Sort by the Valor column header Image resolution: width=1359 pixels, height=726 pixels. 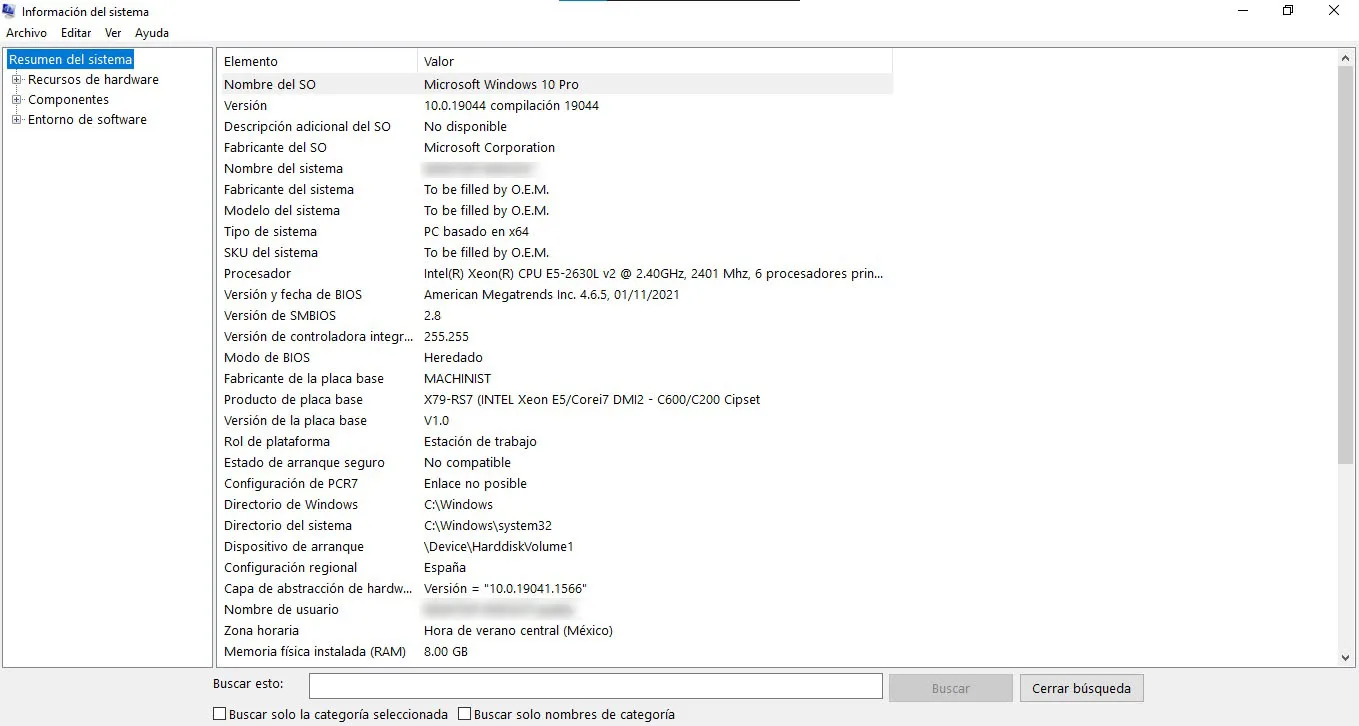(655, 62)
